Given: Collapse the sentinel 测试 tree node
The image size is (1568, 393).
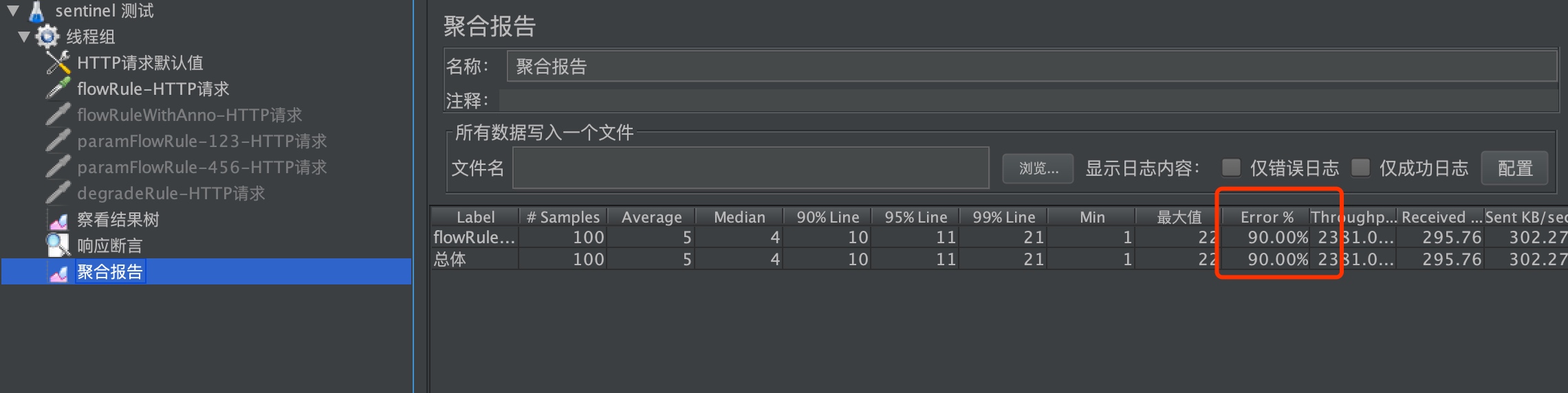Looking at the screenshot, I should [x=13, y=10].
